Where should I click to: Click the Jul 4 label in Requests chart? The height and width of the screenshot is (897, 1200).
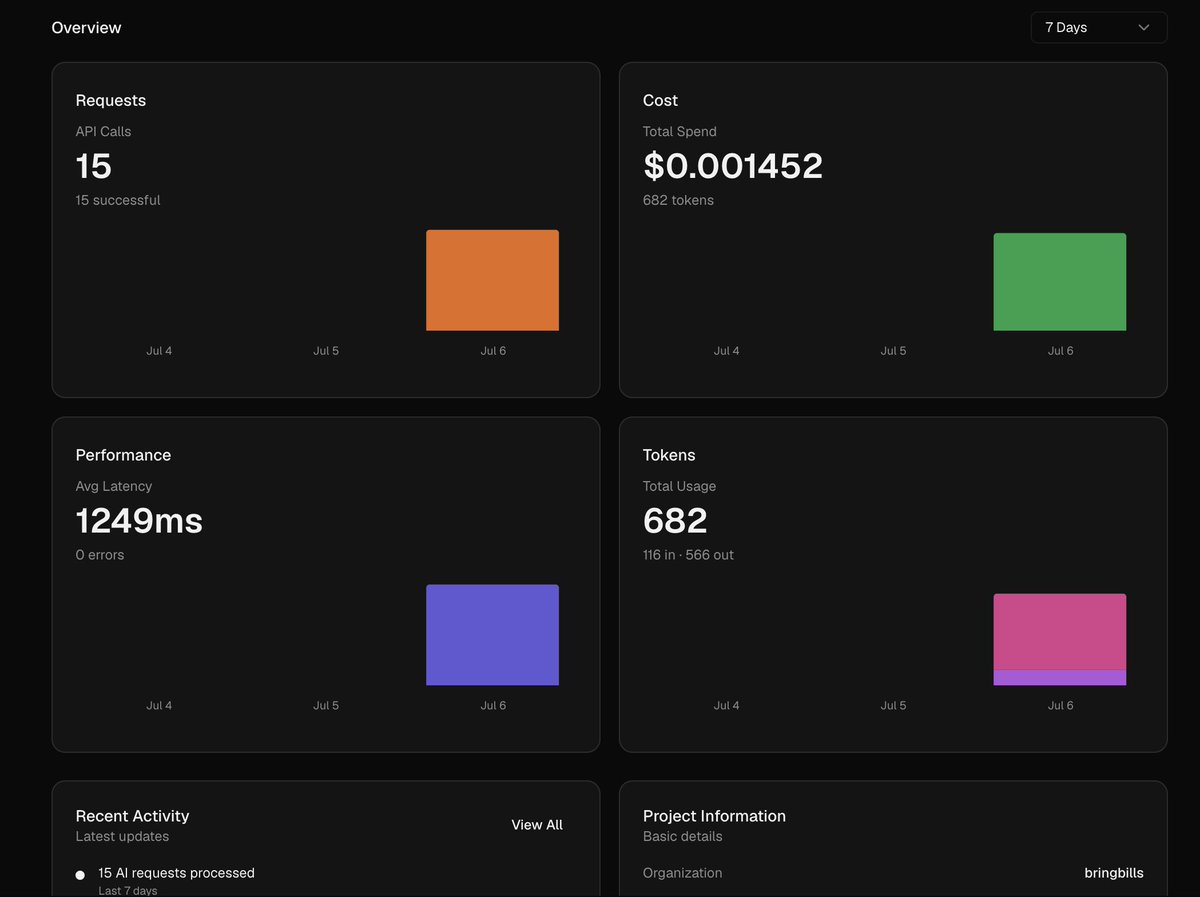[x=159, y=351]
